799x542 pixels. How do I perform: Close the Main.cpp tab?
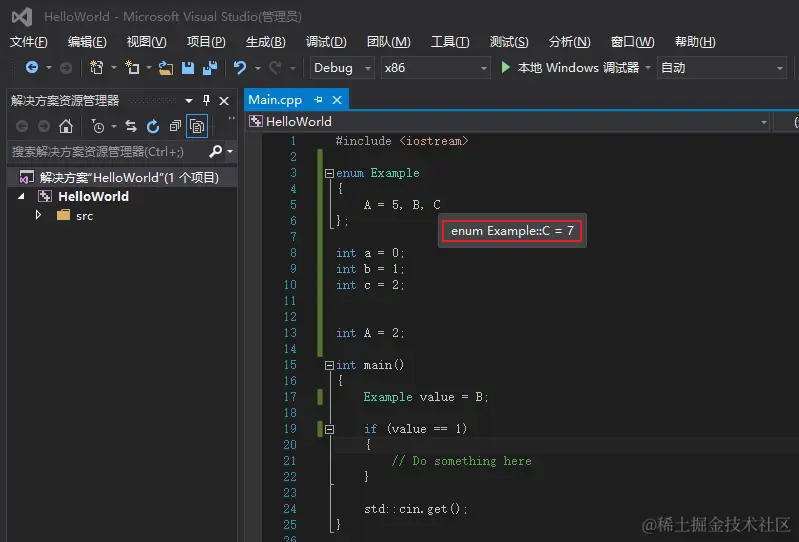click(x=337, y=100)
